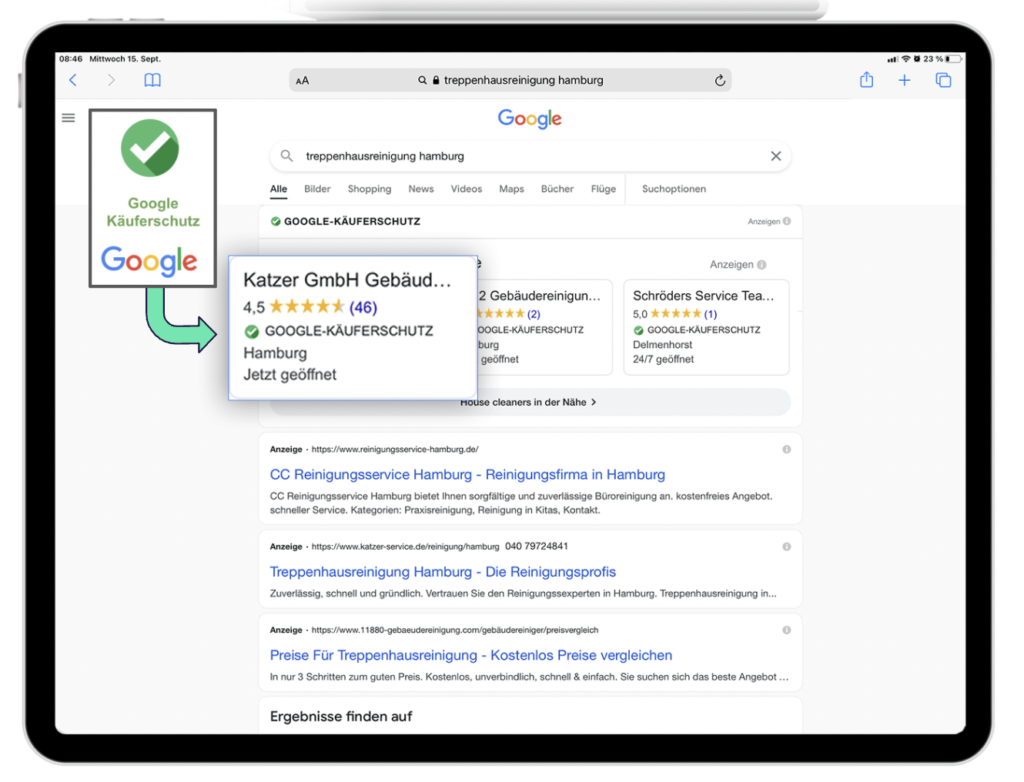This screenshot has width=1024, height=782.
Task: Open the Google hamburger menu
Action: coord(68,118)
